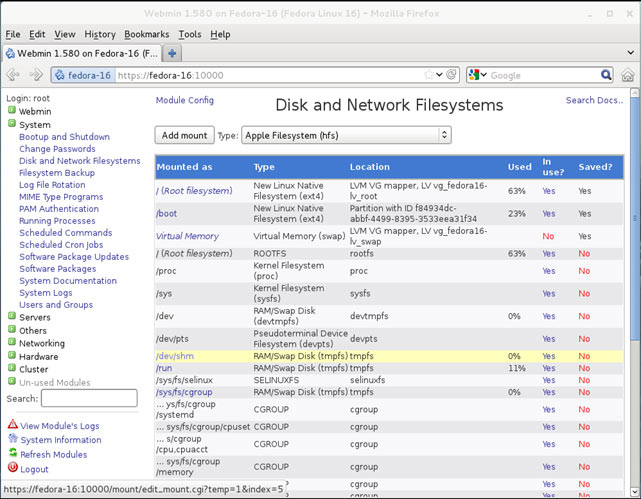Open the Edit menu
This screenshot has width=641, height=499.
coord(37,34)
